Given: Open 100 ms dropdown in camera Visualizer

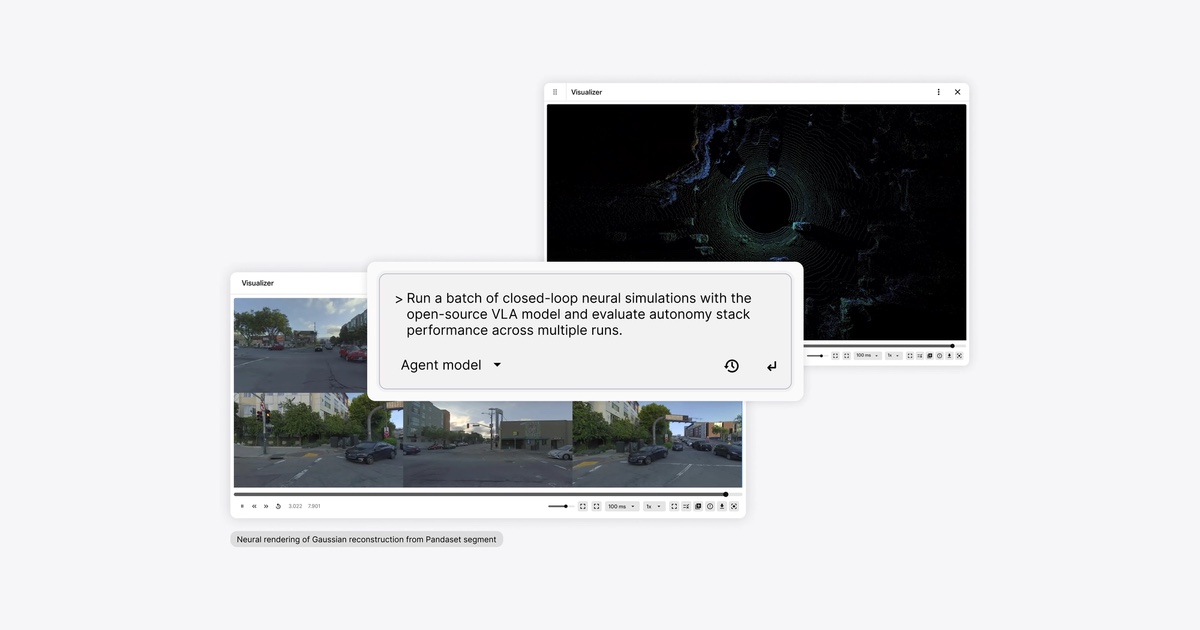Looking at the screenshot, I should coord(622,506).
